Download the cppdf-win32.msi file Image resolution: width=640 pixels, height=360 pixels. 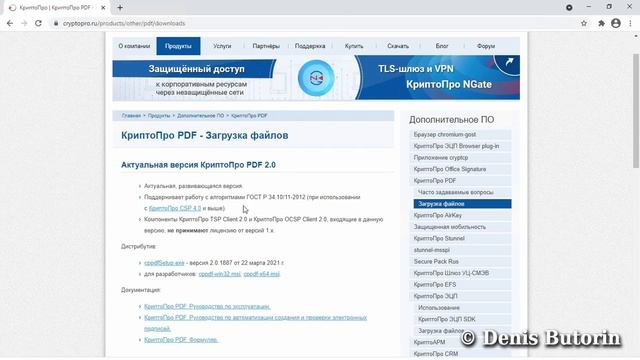click(220, 274)
